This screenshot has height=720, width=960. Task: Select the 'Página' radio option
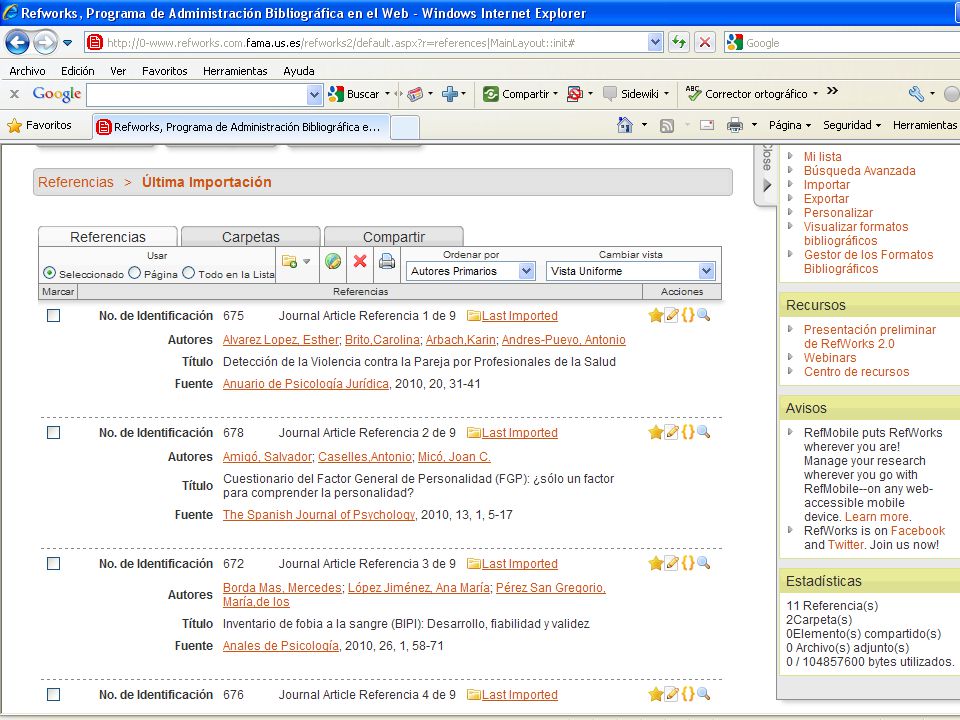[135, 273]
